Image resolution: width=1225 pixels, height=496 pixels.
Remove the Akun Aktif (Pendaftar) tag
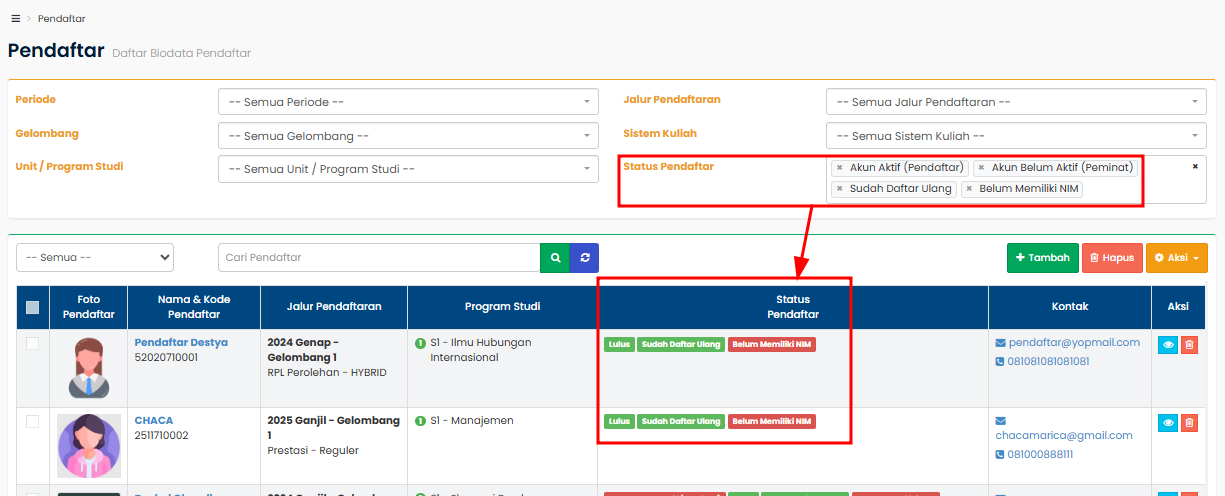click(x=839, y=168)
